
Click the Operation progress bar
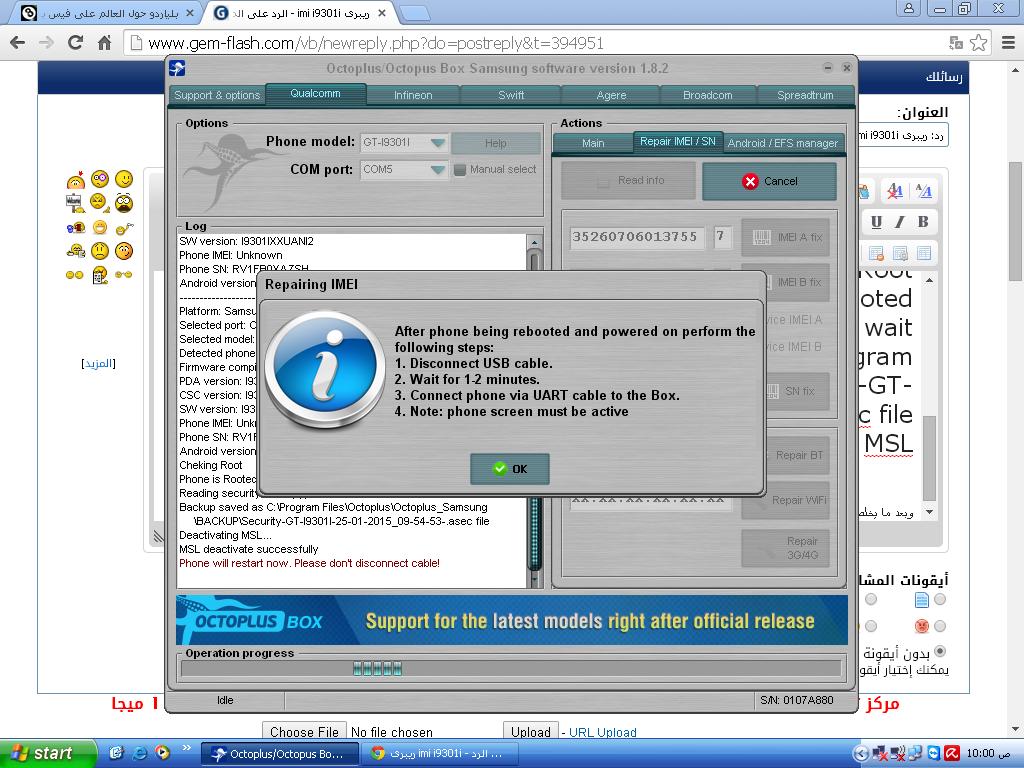[x=511, y=668]
